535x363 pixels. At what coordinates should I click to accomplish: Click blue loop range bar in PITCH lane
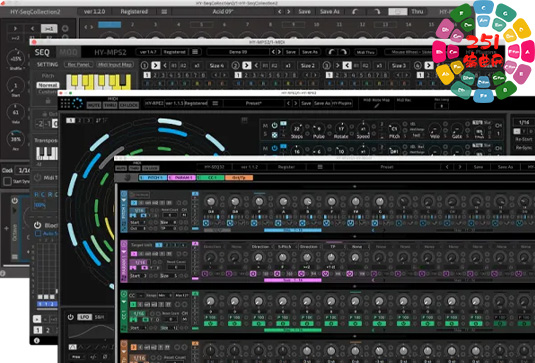tap(292, 230)
